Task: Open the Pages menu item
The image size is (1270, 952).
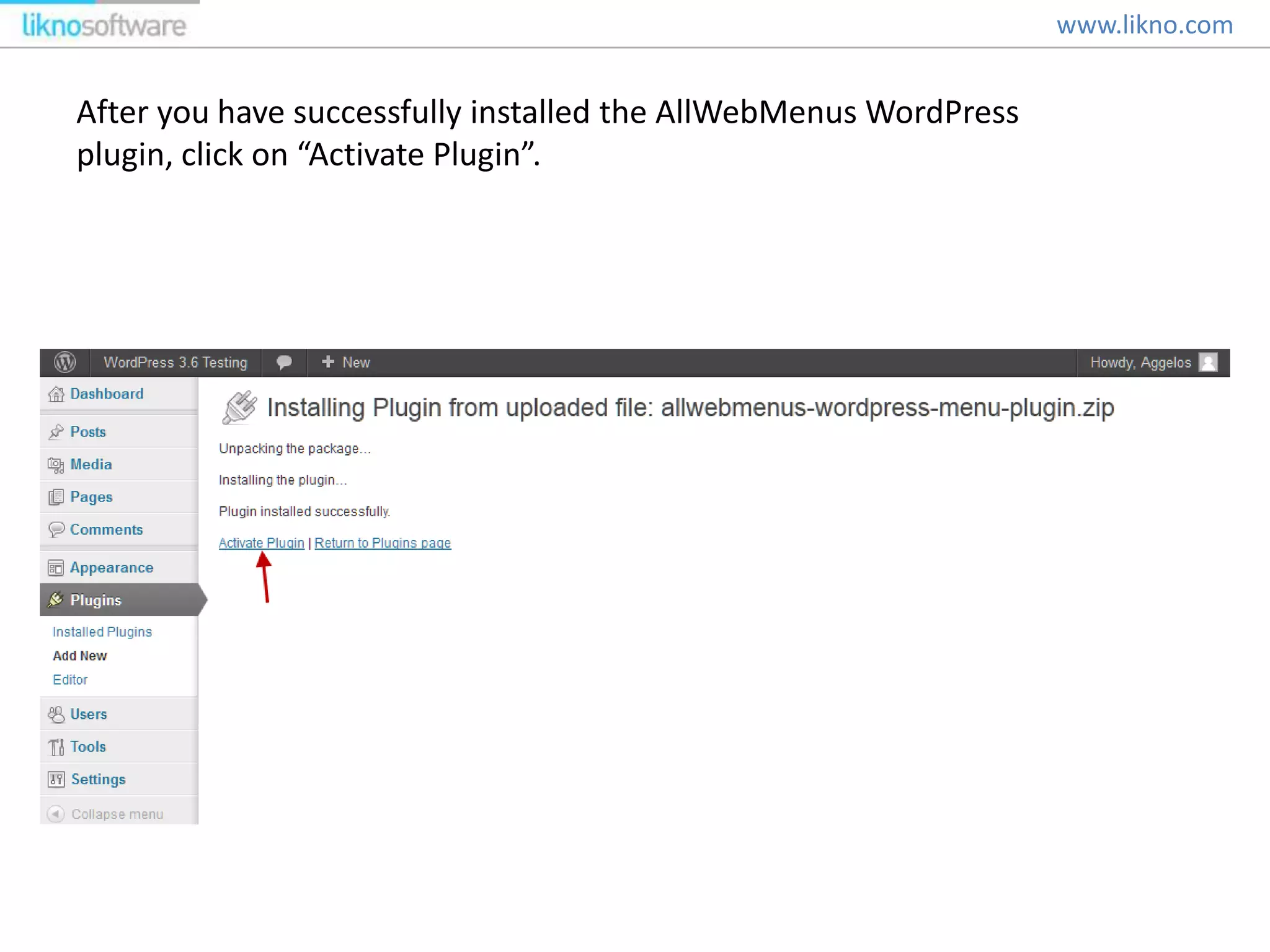Action: click(x=91, y=497)
